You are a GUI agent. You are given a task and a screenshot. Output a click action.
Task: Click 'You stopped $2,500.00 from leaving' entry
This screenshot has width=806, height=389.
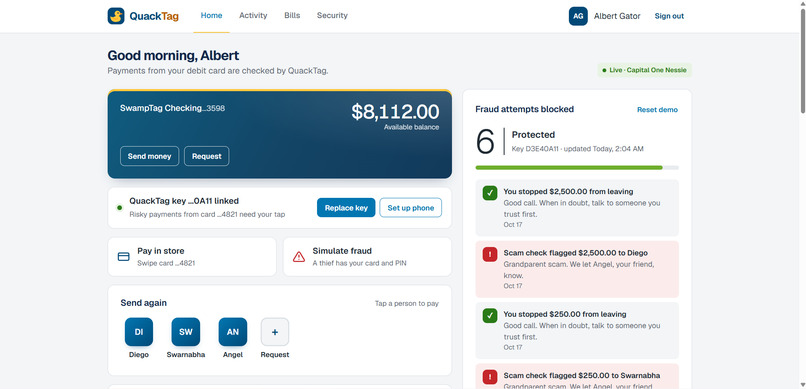[x=577, y=208]
